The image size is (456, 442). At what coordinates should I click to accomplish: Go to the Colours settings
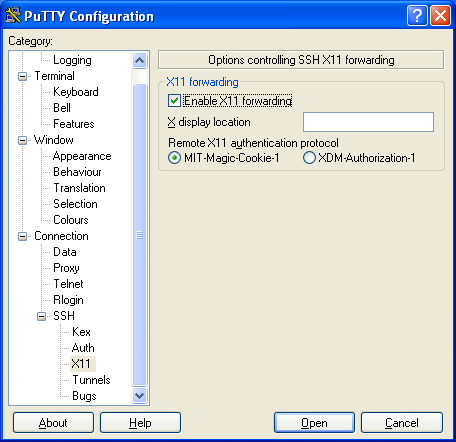tap(71, 220)
